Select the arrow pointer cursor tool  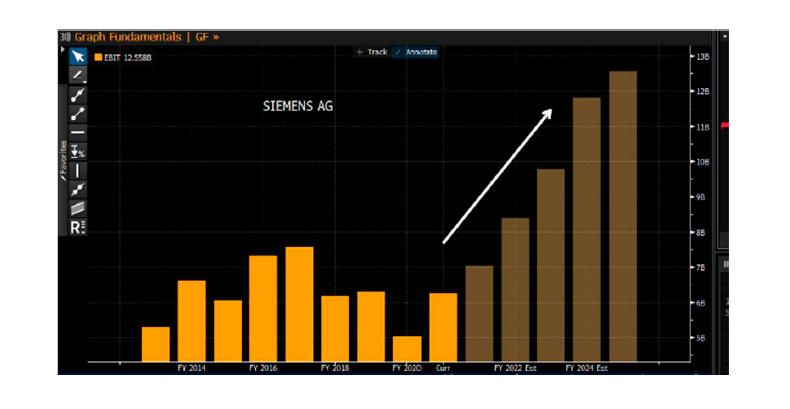pos(78,56)
